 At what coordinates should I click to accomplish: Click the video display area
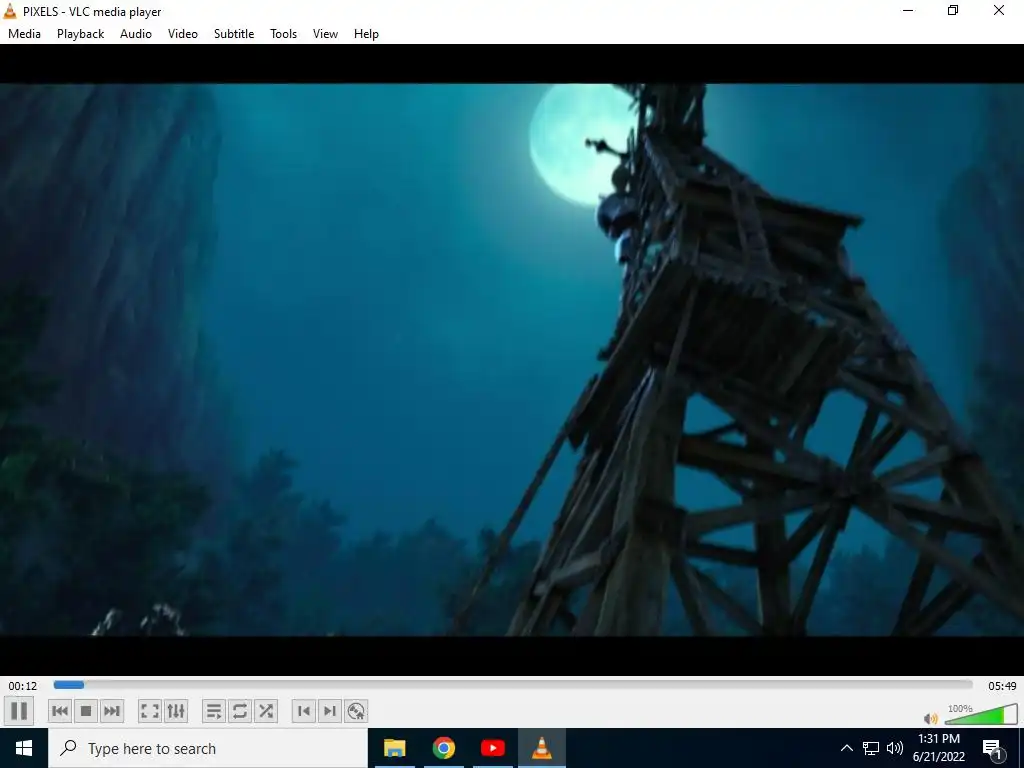pyautogui.click(x=512, y=359)
